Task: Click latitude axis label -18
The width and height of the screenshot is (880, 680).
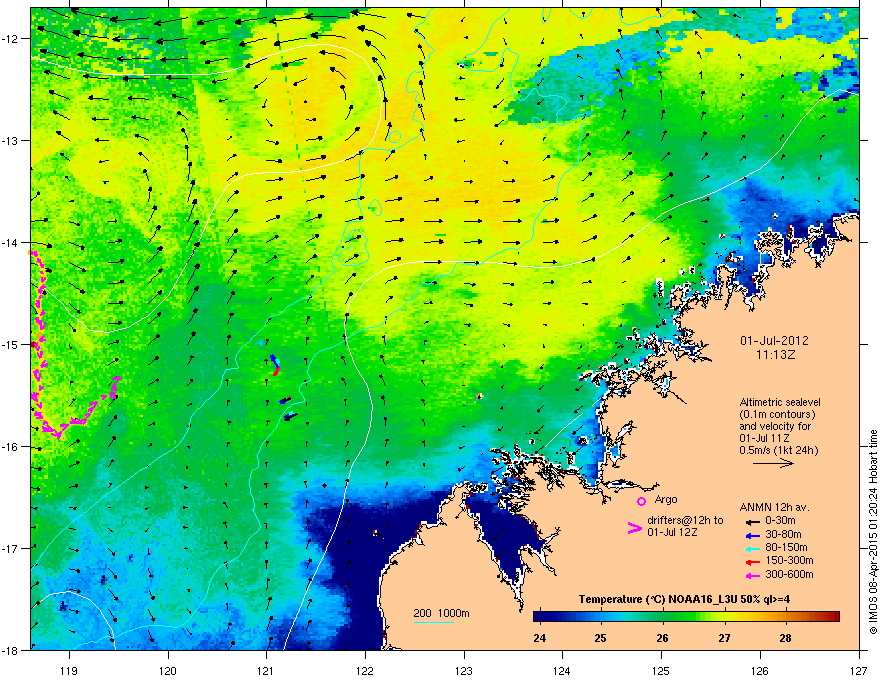Action: click(11, 650)
